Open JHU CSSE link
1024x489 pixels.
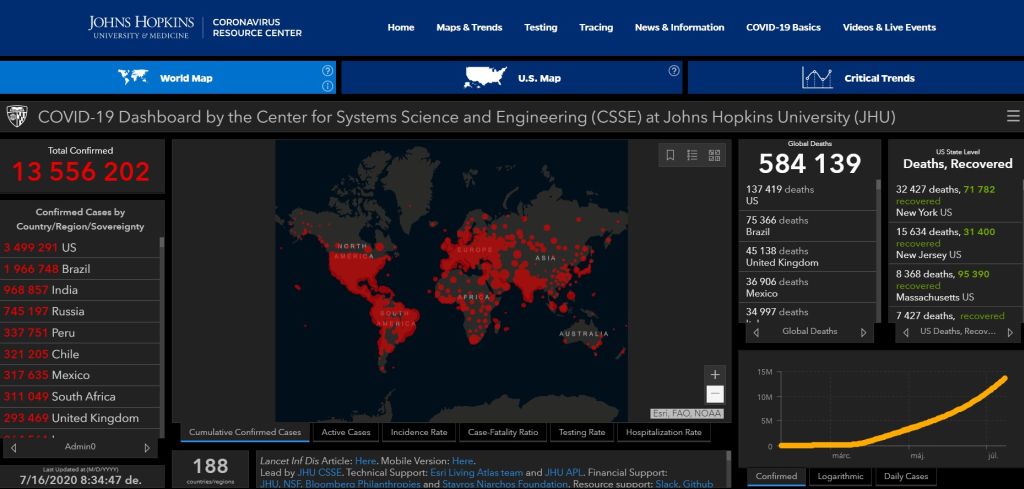(319, 473)
